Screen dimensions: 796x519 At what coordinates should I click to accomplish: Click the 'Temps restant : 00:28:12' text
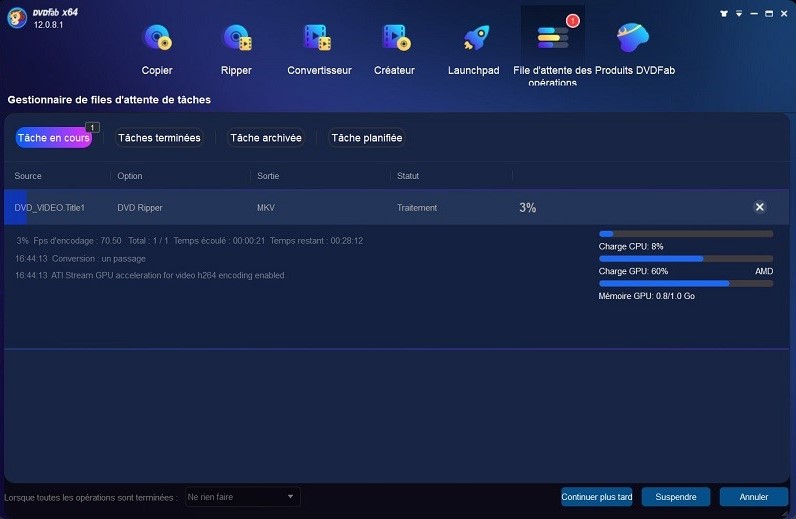pyautogui.click(x=316, y=241)
